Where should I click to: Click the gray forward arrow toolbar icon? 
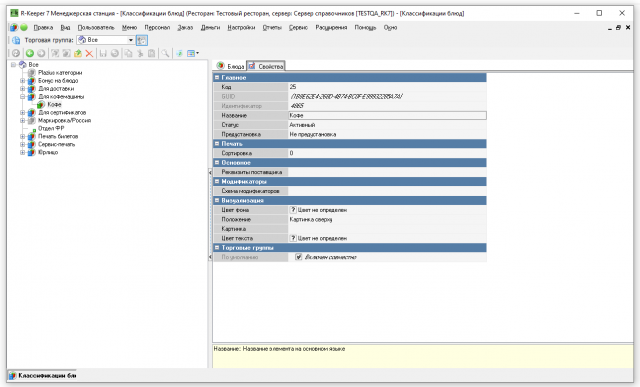(41, 53)
